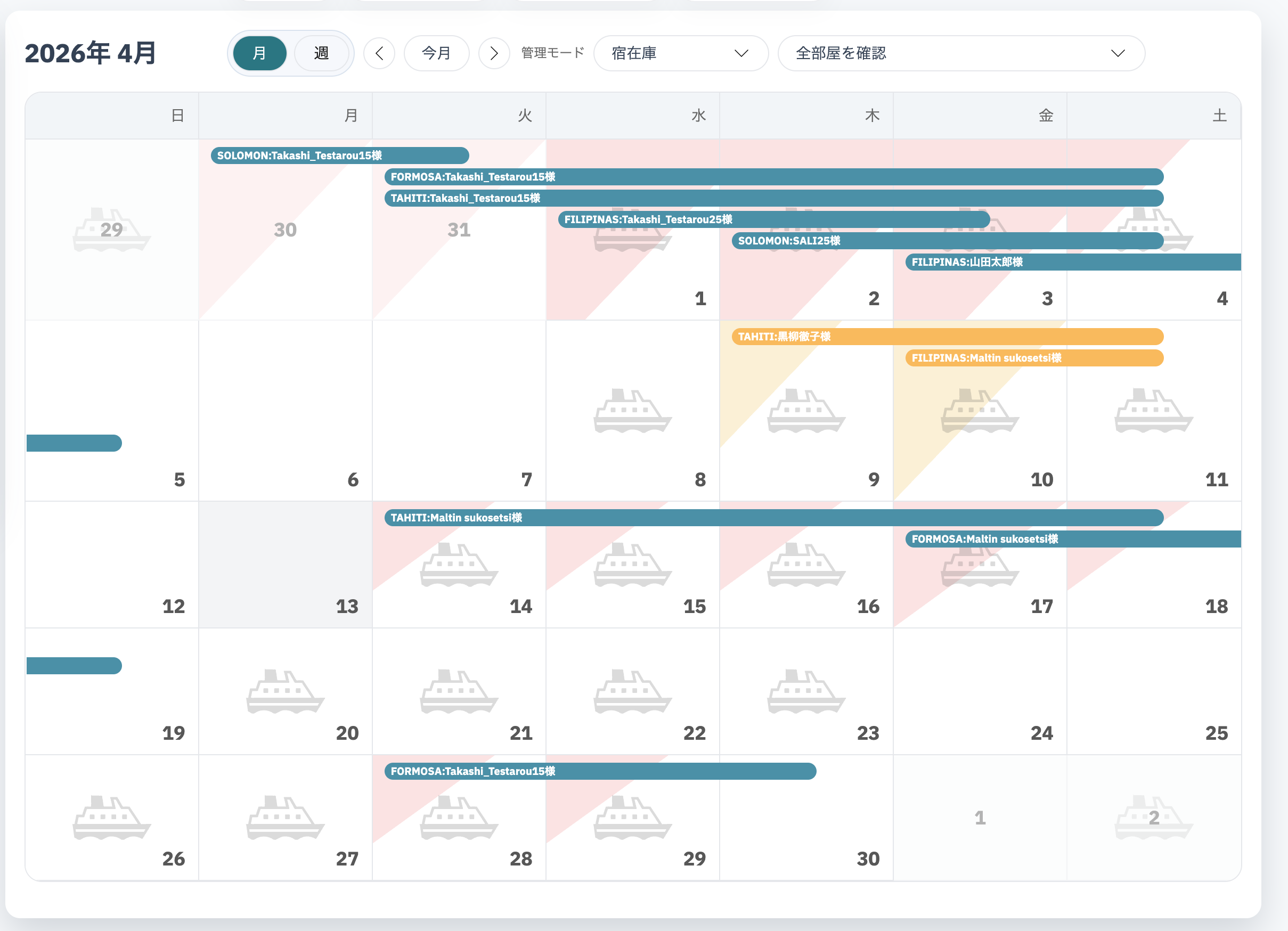
Task: Switch to 月 month view toggle
Action: pyautogui.click(x=259, y=53)
